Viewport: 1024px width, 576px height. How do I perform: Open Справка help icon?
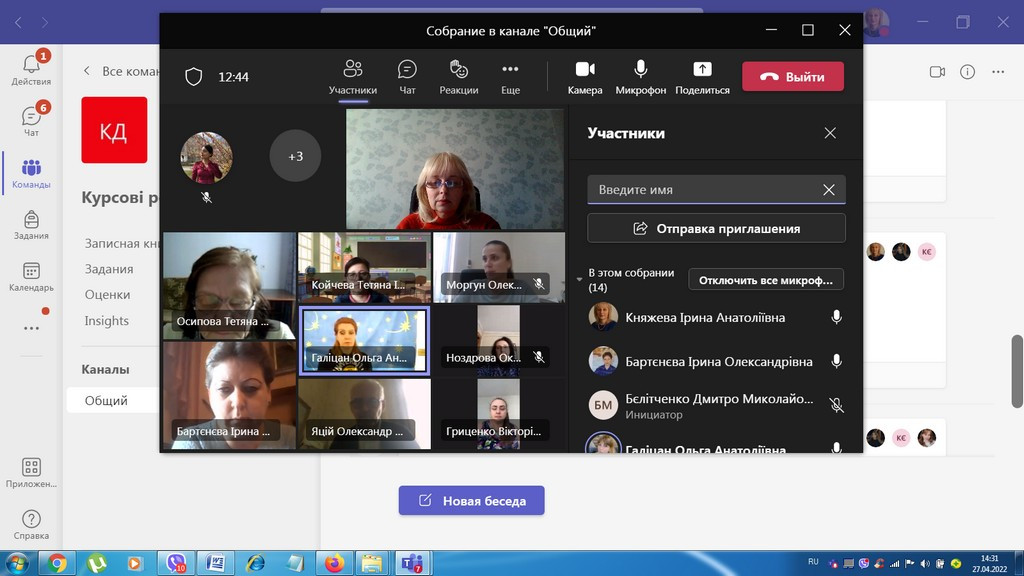point(31,523)
